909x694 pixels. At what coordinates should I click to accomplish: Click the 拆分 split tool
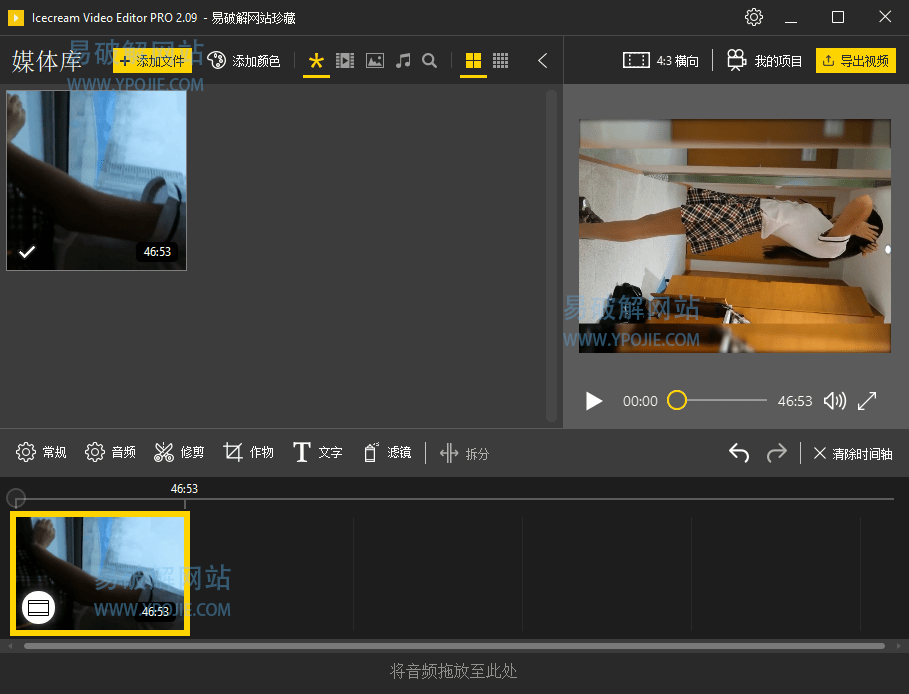(x=464, y=453)
